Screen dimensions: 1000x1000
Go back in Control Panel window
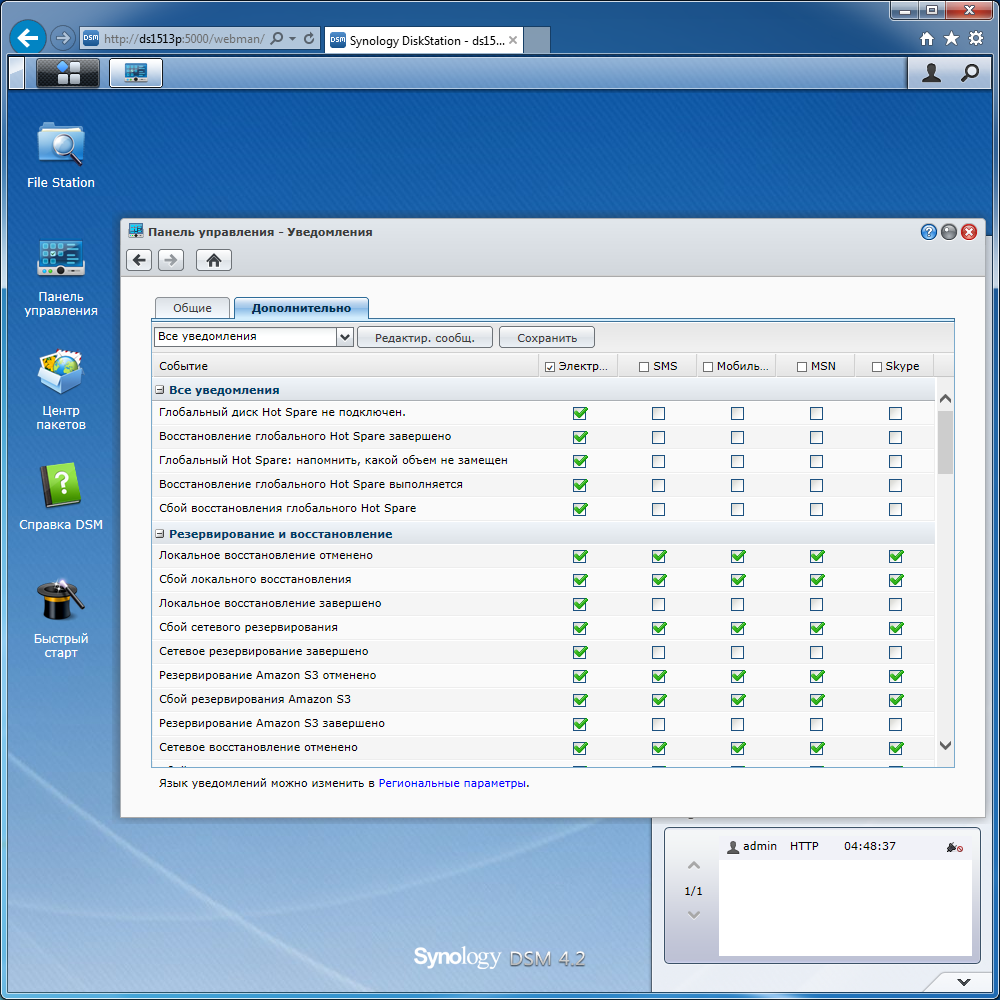[x=139, y=260]
